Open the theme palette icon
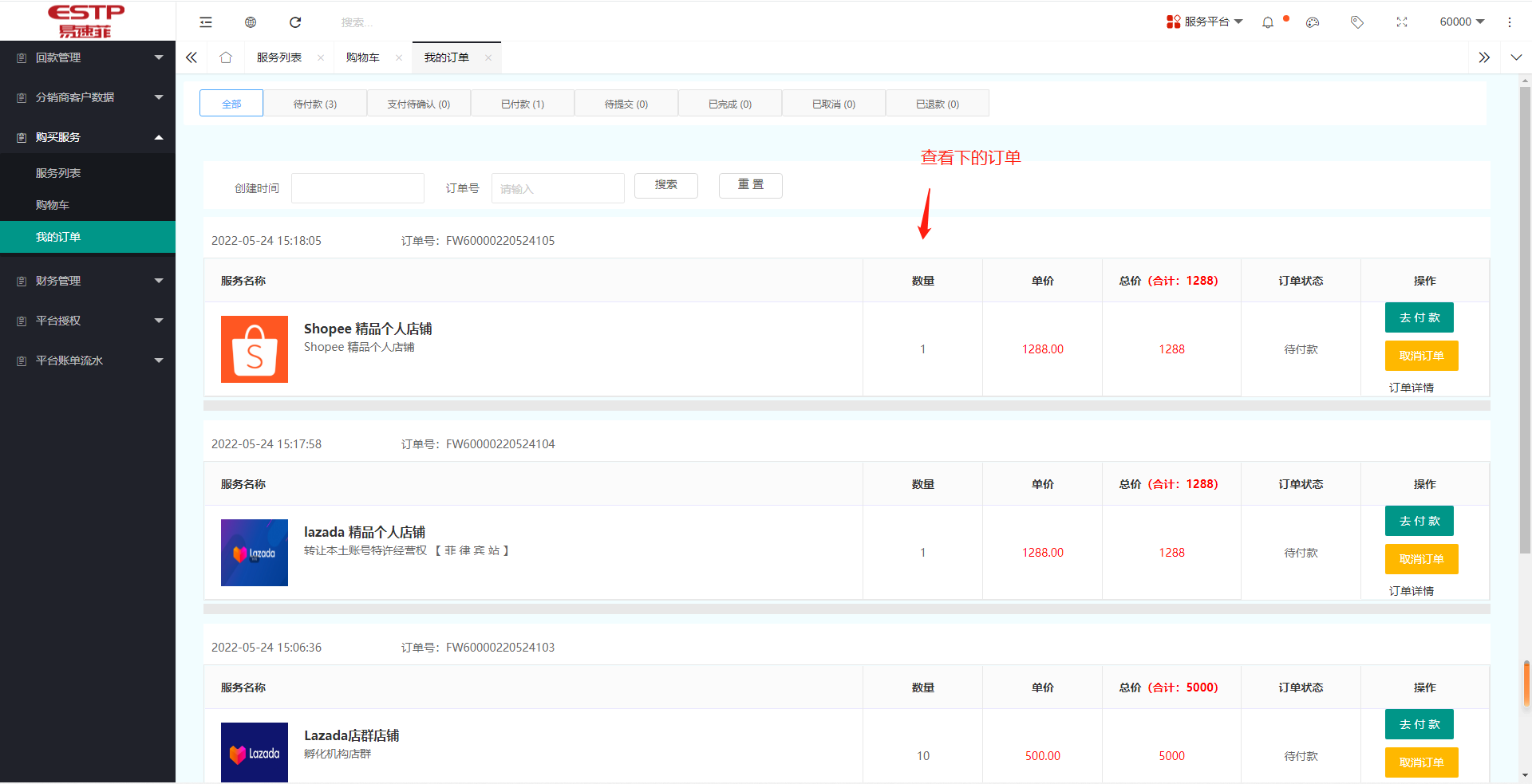 [1313, 22]
